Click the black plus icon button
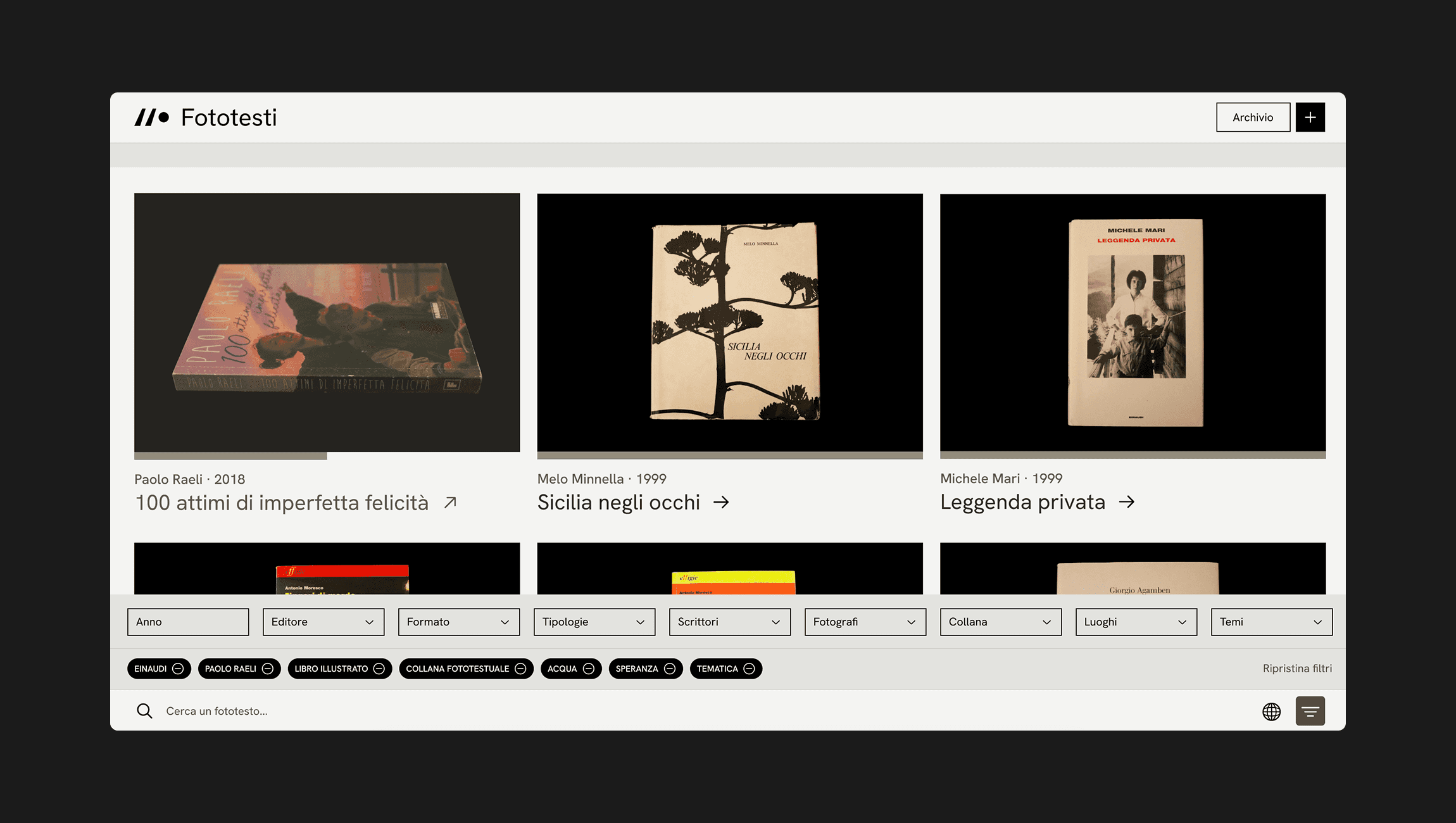The image size is (1456, 823). (x=1310, y=118)
